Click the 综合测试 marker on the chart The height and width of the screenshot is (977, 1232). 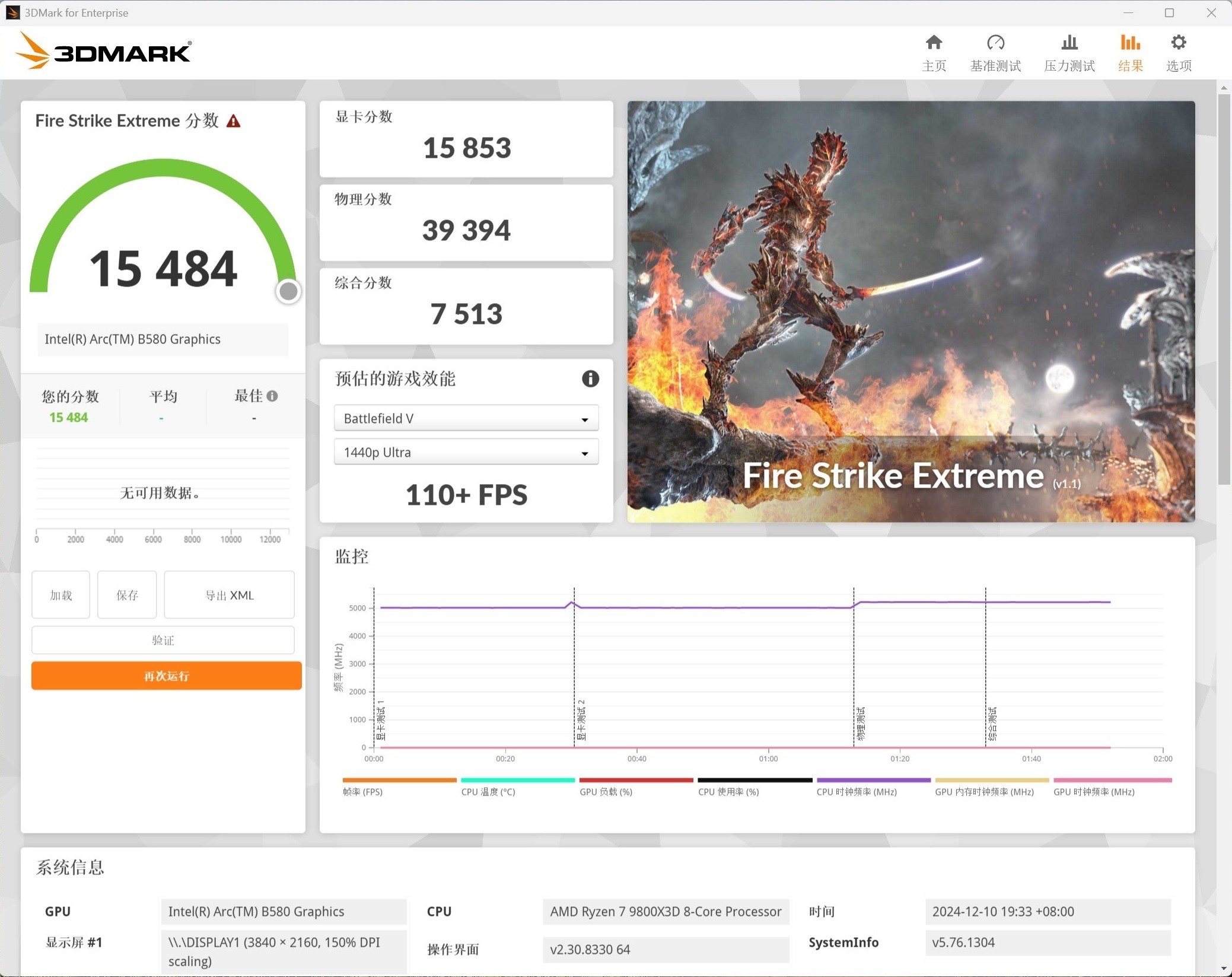(992, 724)
